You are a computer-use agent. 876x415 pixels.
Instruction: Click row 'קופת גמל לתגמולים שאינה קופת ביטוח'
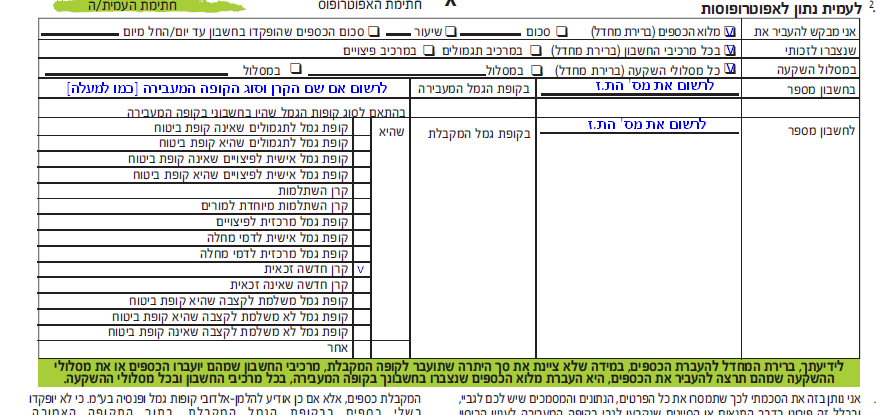[x=197, y=128]
